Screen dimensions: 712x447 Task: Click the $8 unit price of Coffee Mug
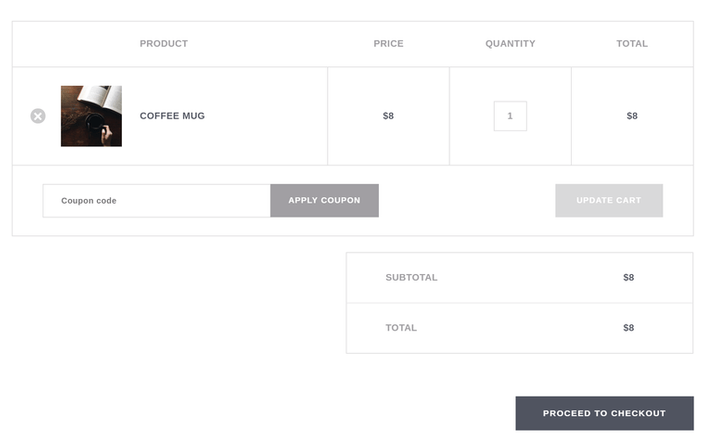coord(388,116)
